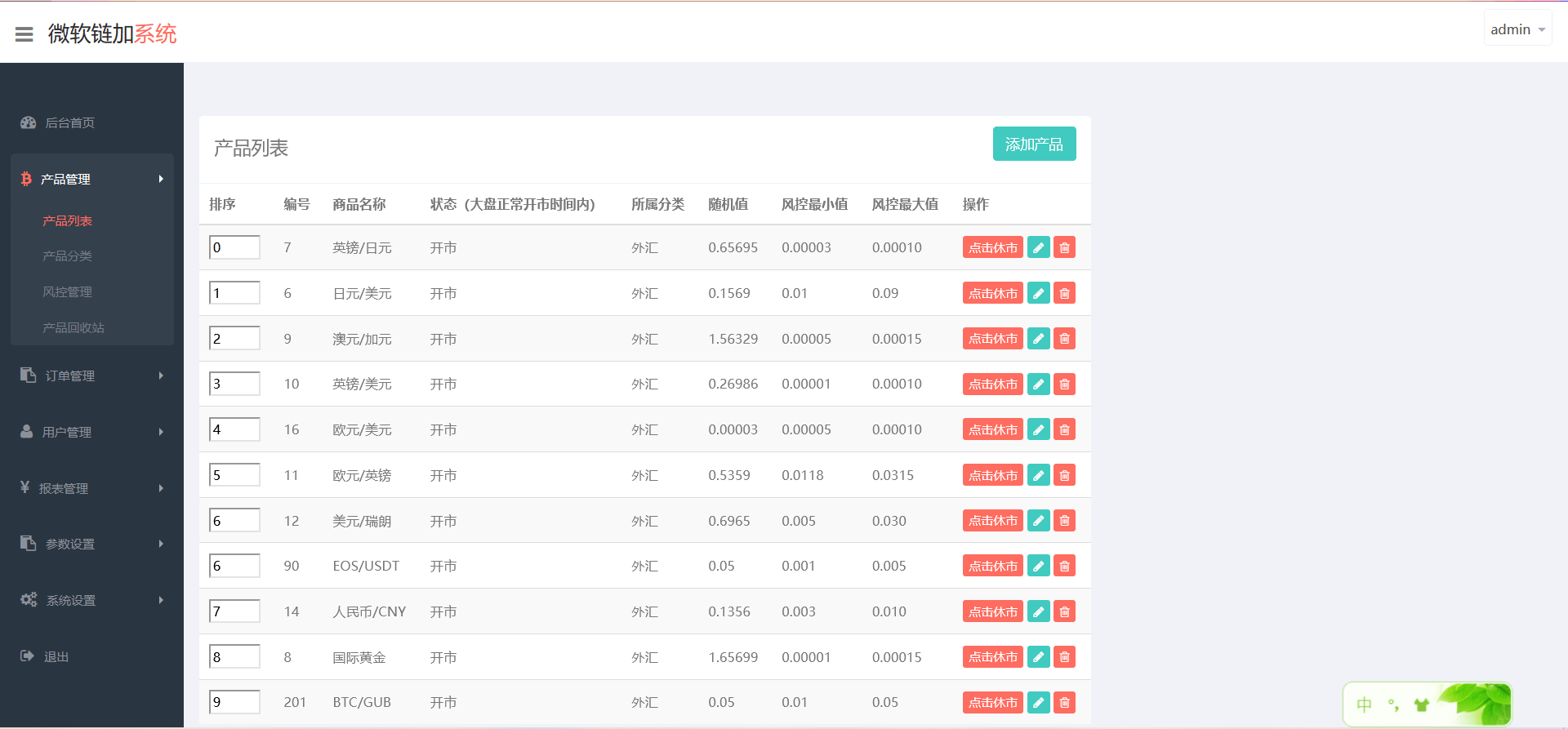The width and height of the screenshot is (1568, 729).
Task: Edit the 欧元/美元 product with pencil icon
Action: pos(1038,429)
